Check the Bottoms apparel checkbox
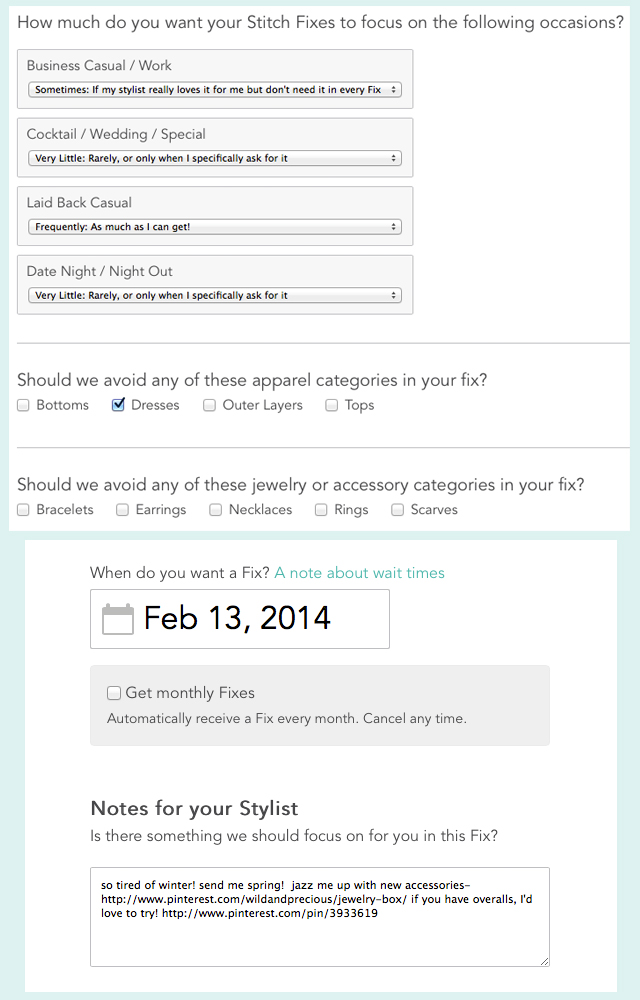The height and width of the screenshot is (1000, 640). coord(24,406)
